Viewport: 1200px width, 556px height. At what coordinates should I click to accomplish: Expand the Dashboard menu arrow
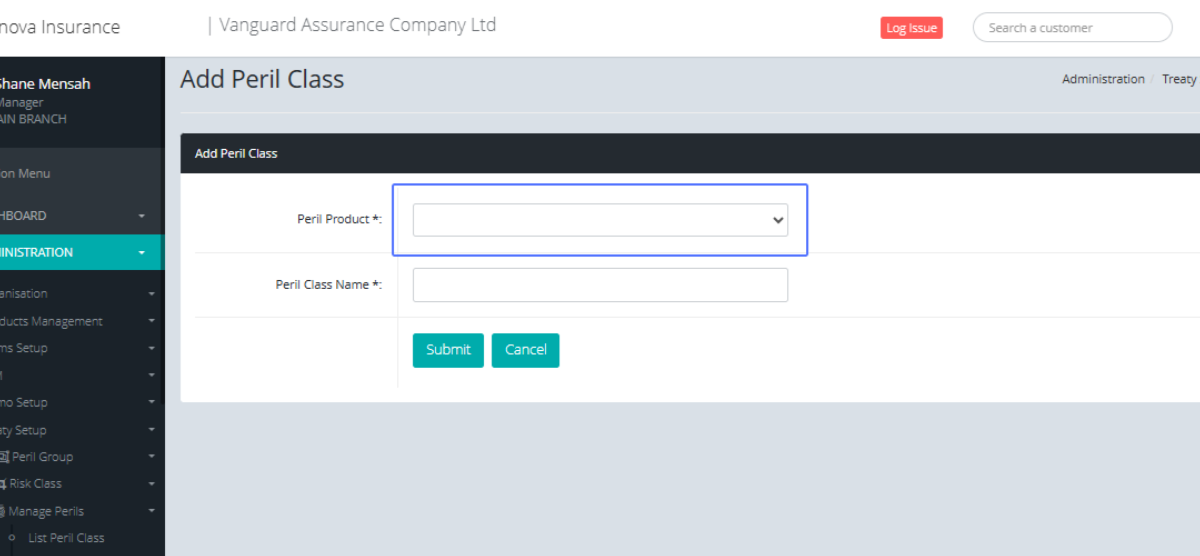pyautogui.click(x=142, y=216)
